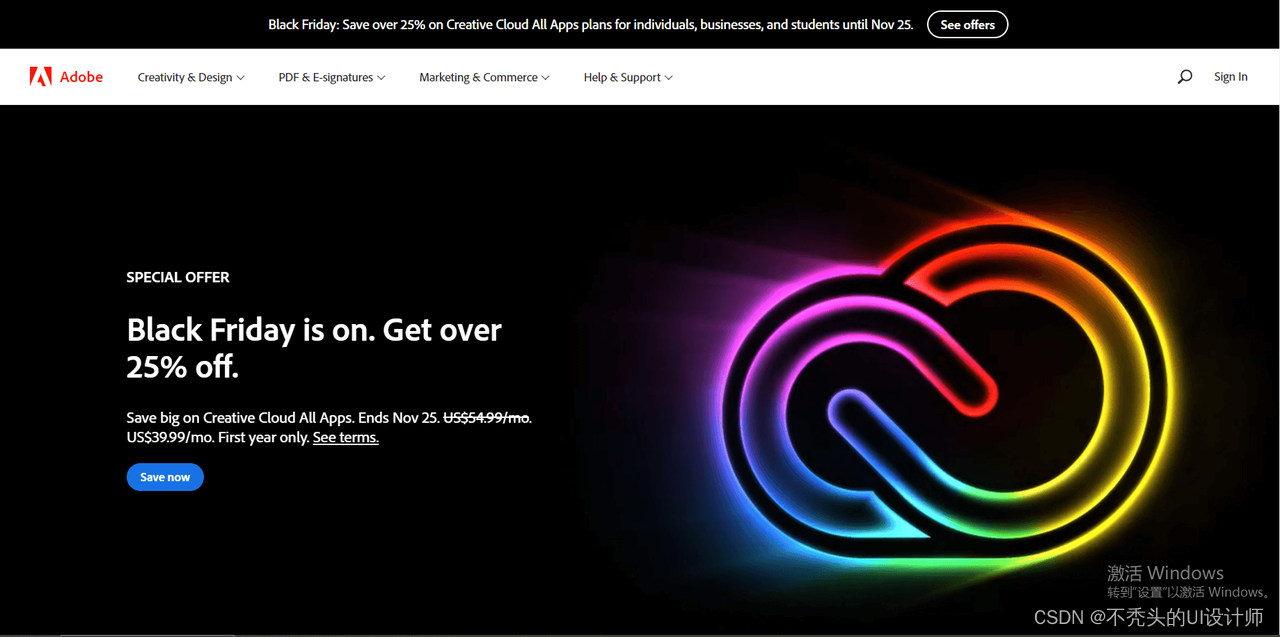This screenshot has width=1280, height=637.
Task: Open the search magnifier icon
Action: point(1185,77)
